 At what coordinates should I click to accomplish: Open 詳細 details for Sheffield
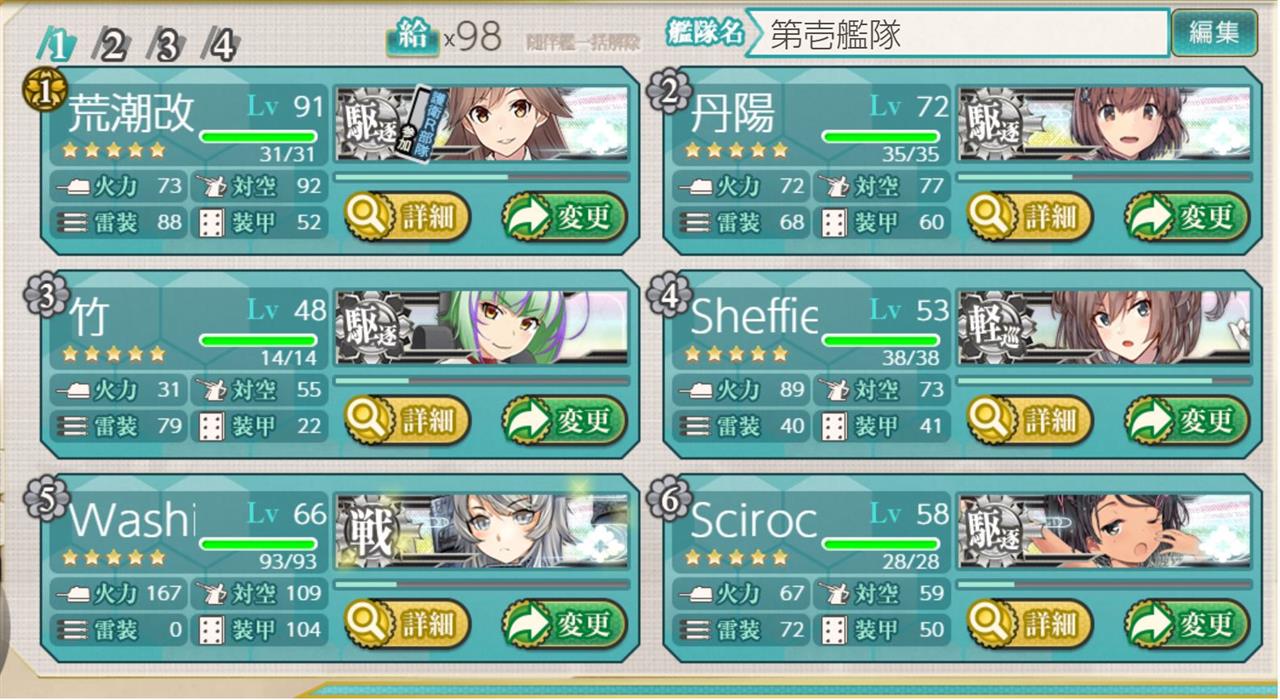coord(1030,420)
